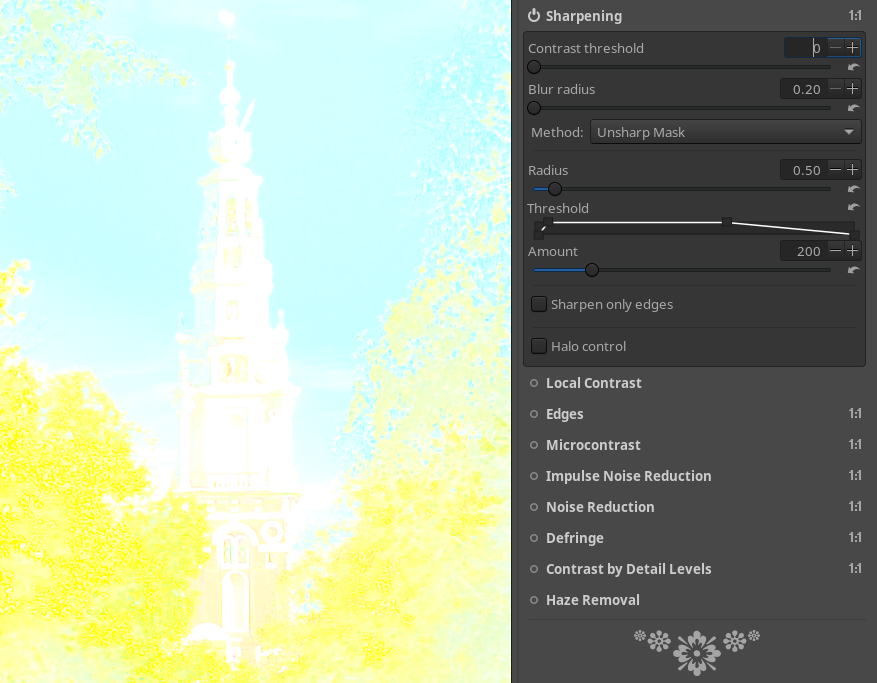Increase Blur radius with plus button
The width and height of the screenshot is (877, 683).
click(852, 89)
